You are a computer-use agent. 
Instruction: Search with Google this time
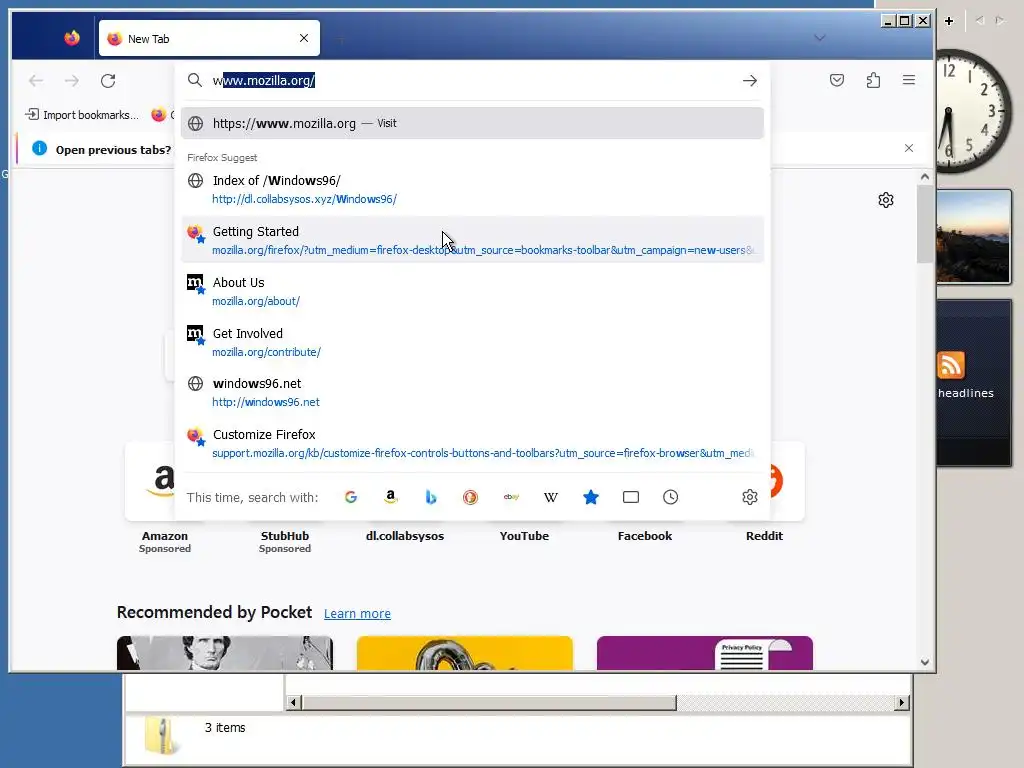tap(351, 497)
